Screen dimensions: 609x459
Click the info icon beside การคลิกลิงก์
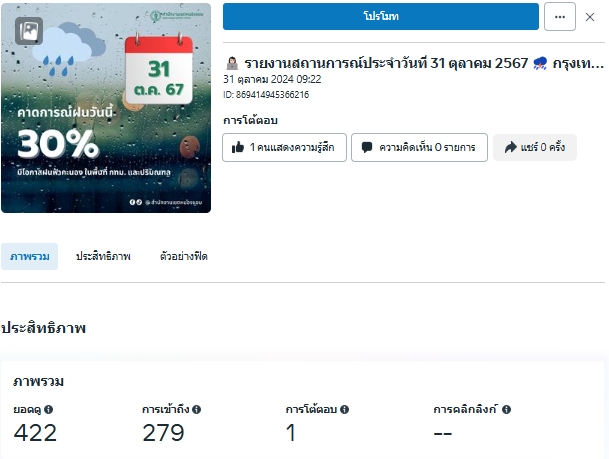(x=506, y=409)
